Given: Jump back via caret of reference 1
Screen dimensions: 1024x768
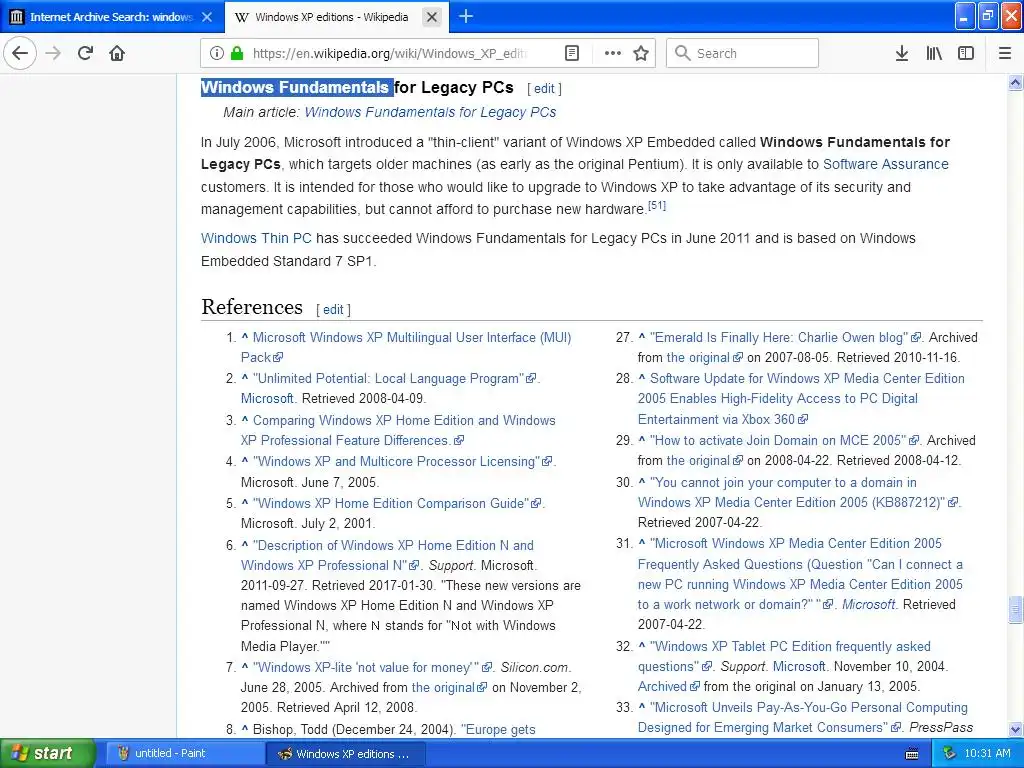Looking at the screenshot, I should tap(245, 337).
